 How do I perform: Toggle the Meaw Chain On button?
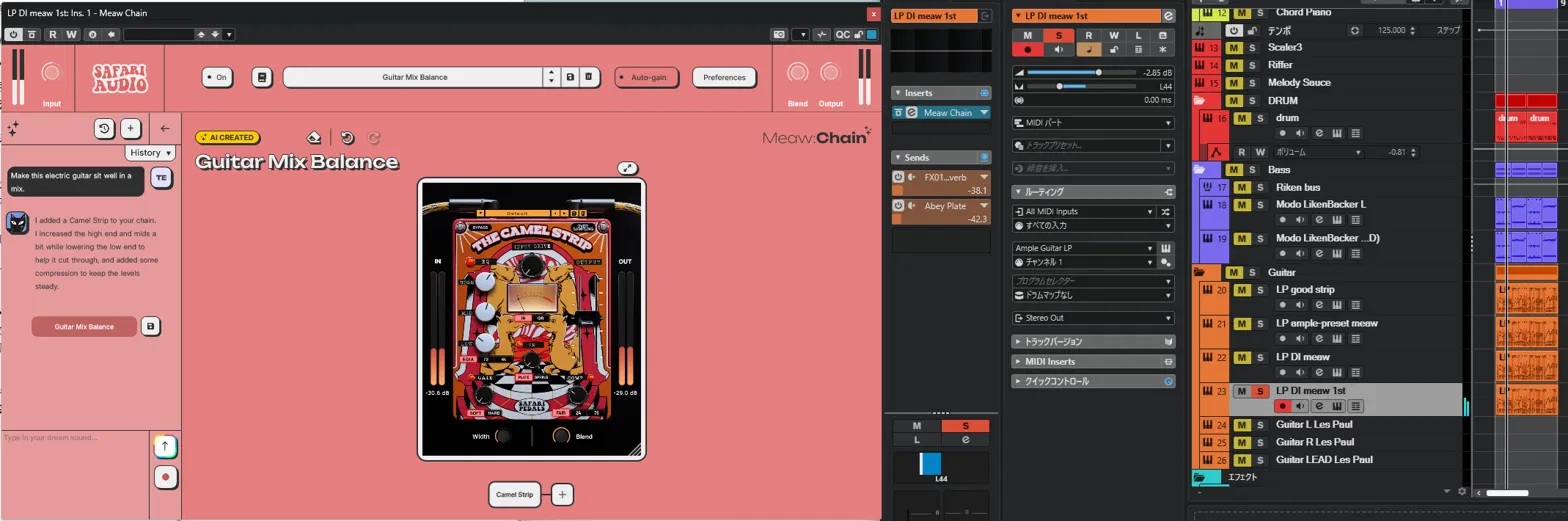(x=217, y=77)
